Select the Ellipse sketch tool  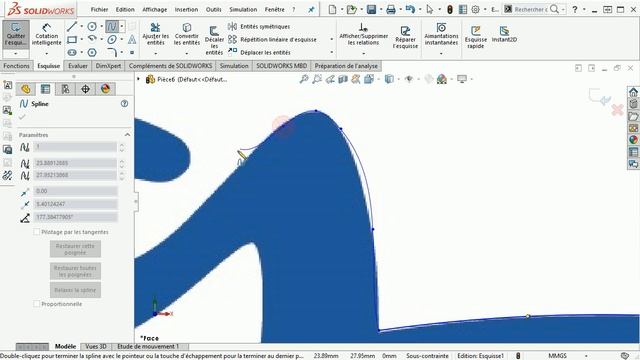(112, 40)
